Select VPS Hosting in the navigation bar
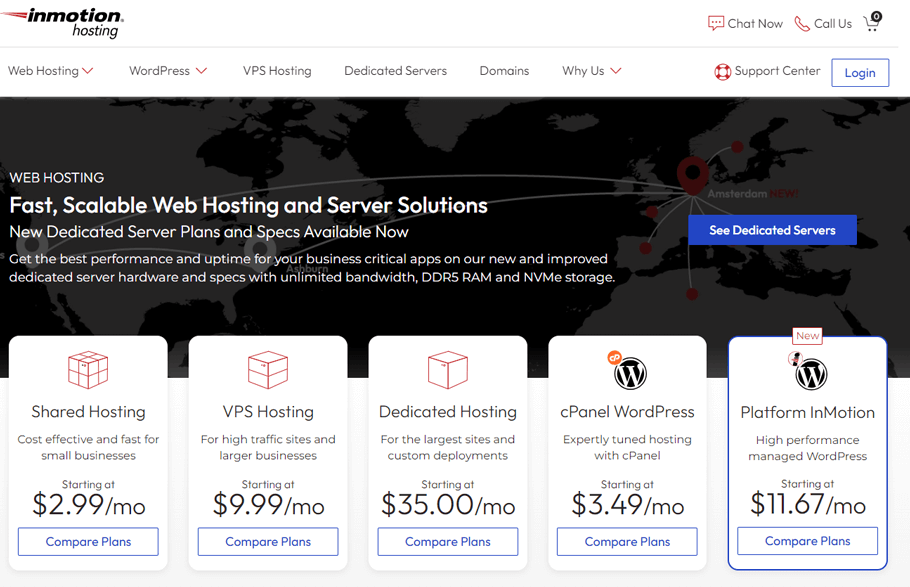 pos(277,71)
